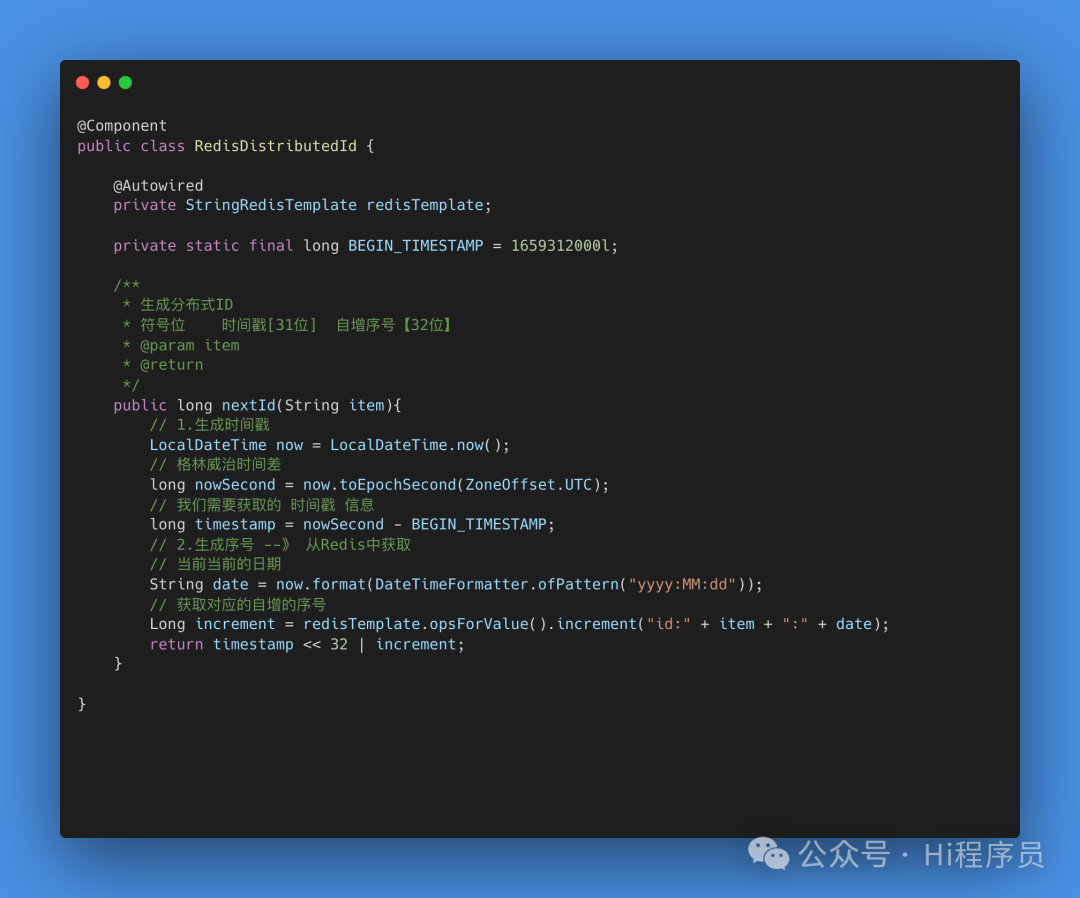
Task: Click the Long increment declaration
Action: click(x=212, y=625)
